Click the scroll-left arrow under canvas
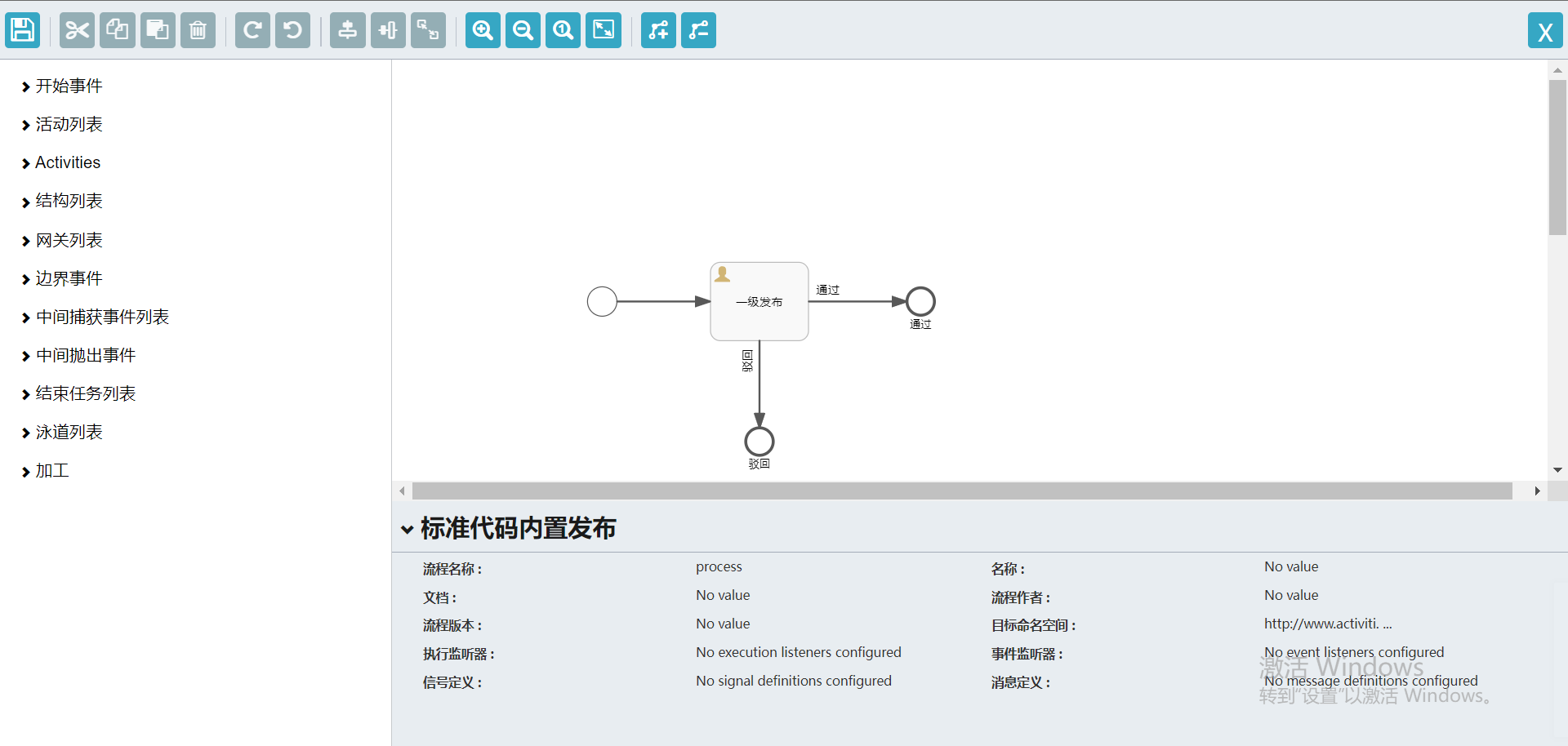The height and width of the screenshot is (746, 1568). [x=402, y=491]
